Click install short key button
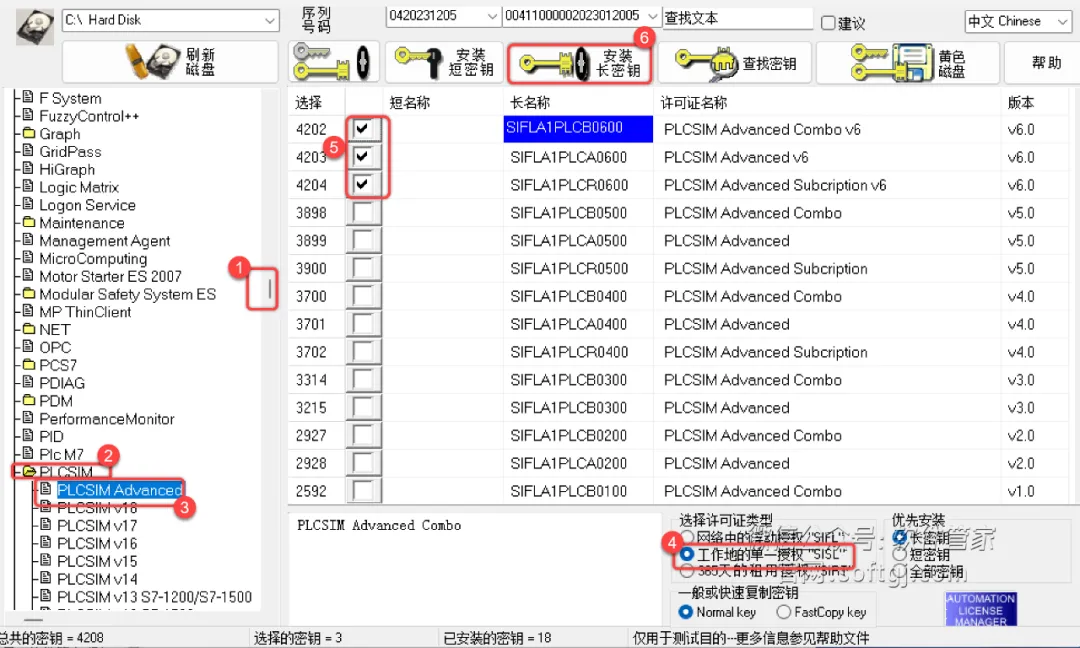Viewport: 1080px width, 648px height. coord(444,62)
